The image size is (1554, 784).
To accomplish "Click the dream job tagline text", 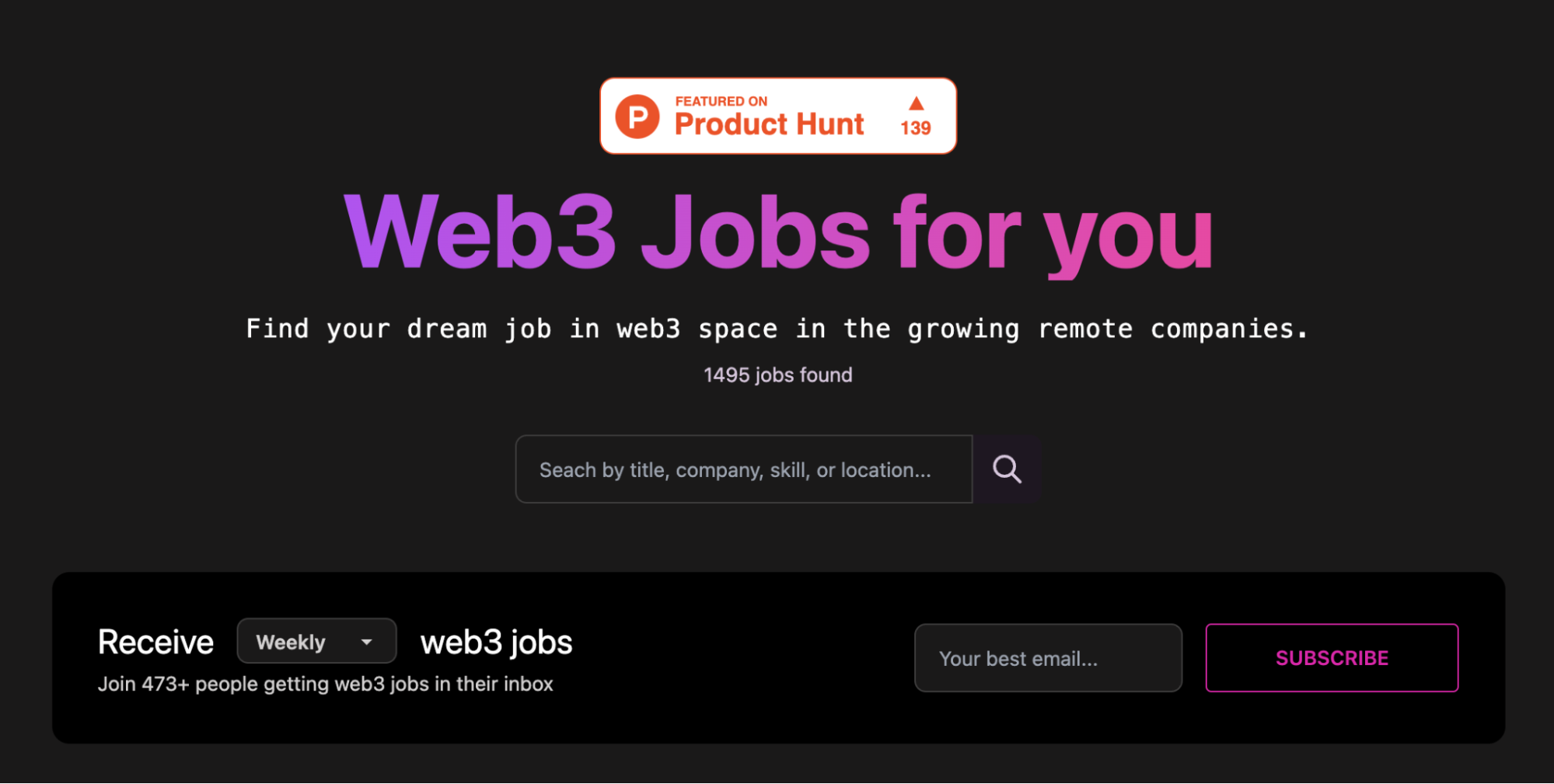I will tap(777, 329).
